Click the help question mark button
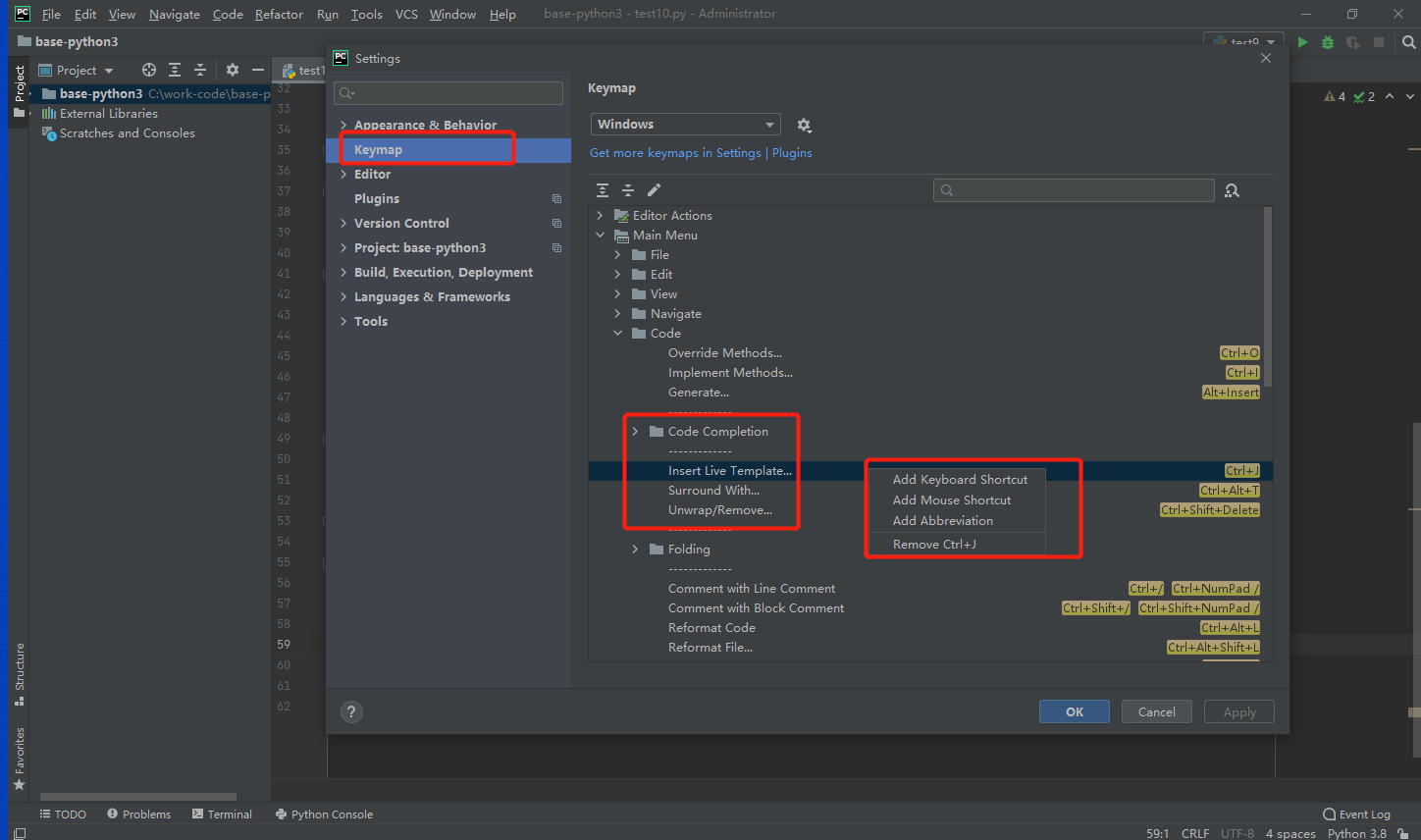The width and height of the screenshot is (1421, 840). [351, 712]
